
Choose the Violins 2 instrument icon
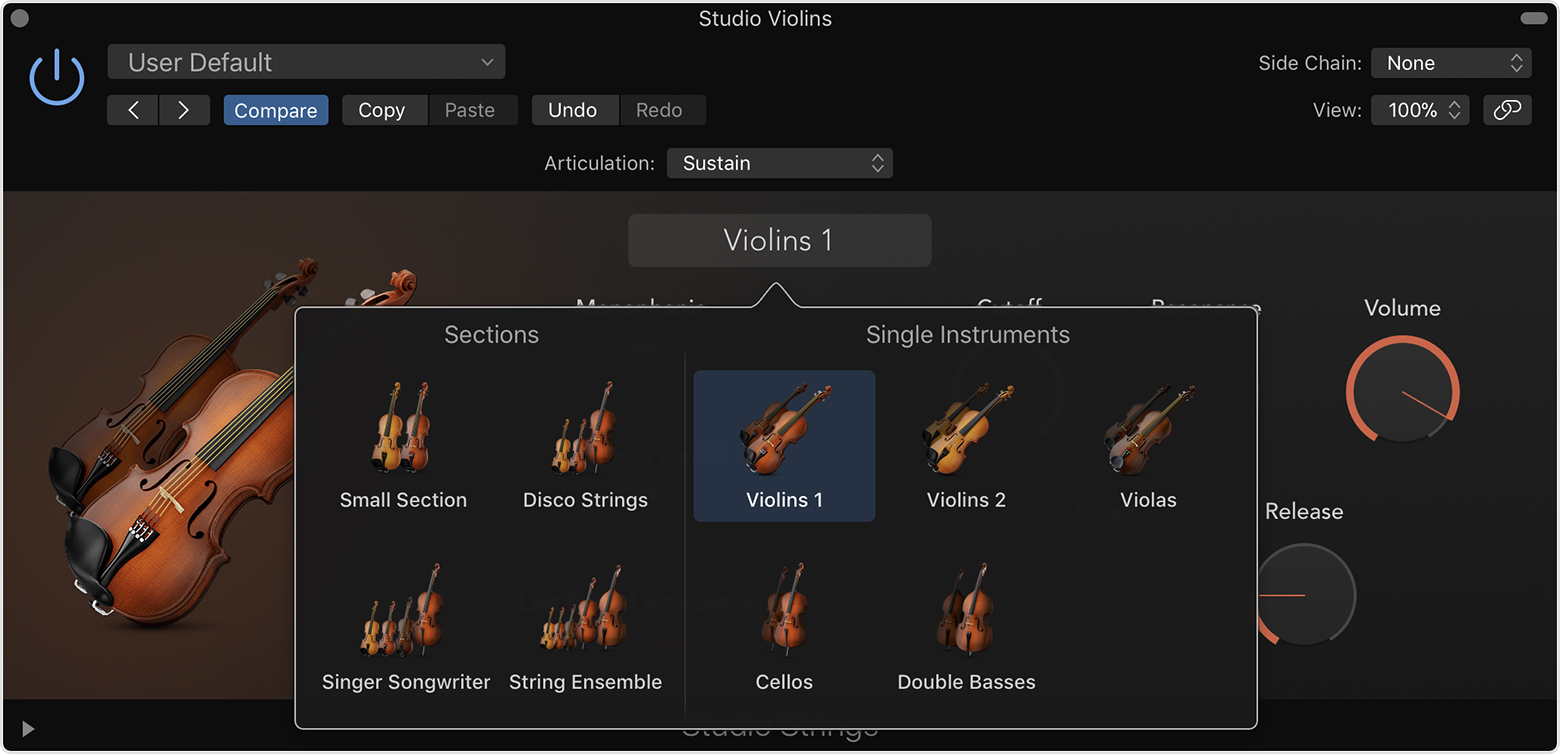tap(966, 428)
